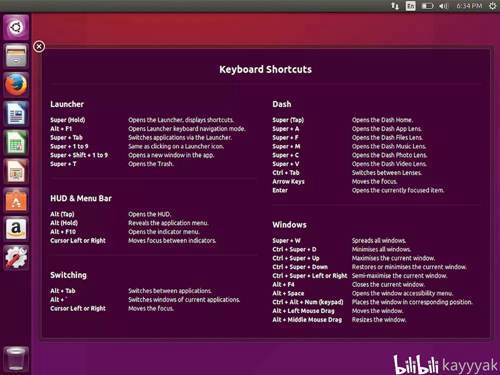Click the Alt + Tab shortcut text

(x=63, y=291)
